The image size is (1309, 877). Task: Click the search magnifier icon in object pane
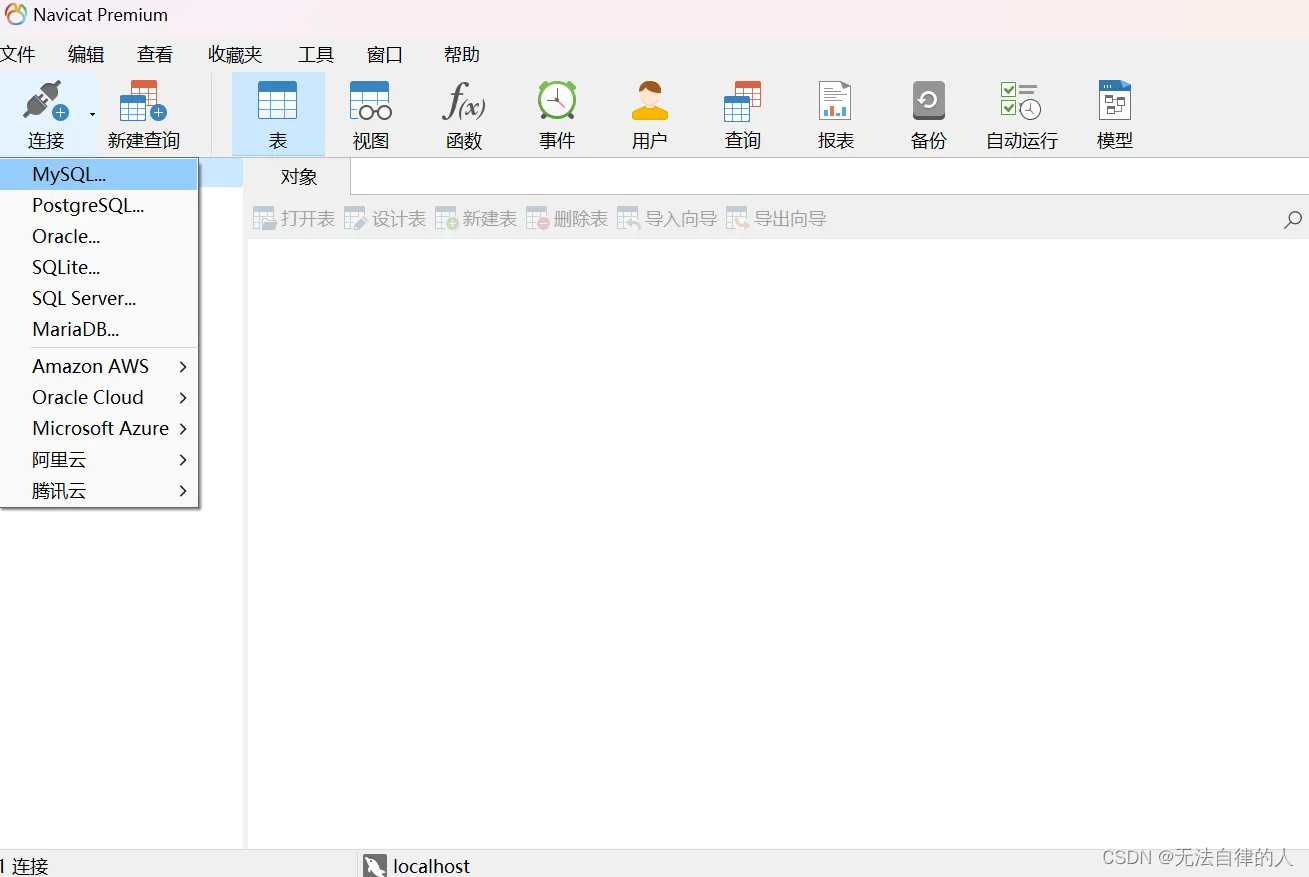(x=1293, y=219)
